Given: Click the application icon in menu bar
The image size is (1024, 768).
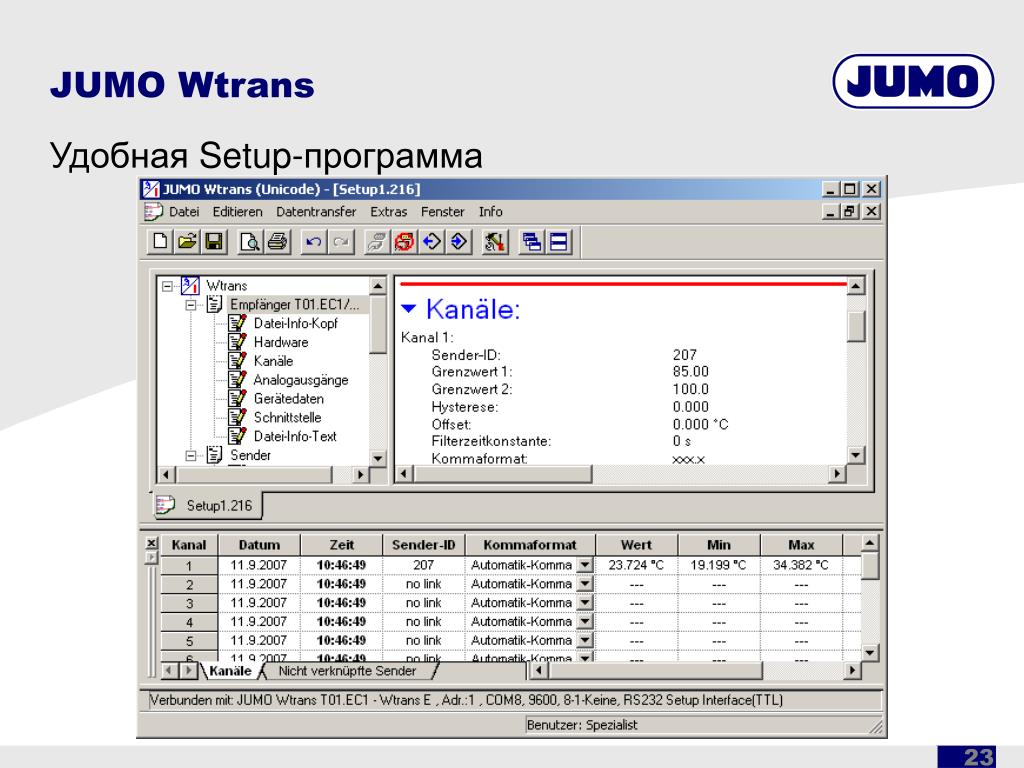Looking at the screenshot, I should tap(153, 212).
